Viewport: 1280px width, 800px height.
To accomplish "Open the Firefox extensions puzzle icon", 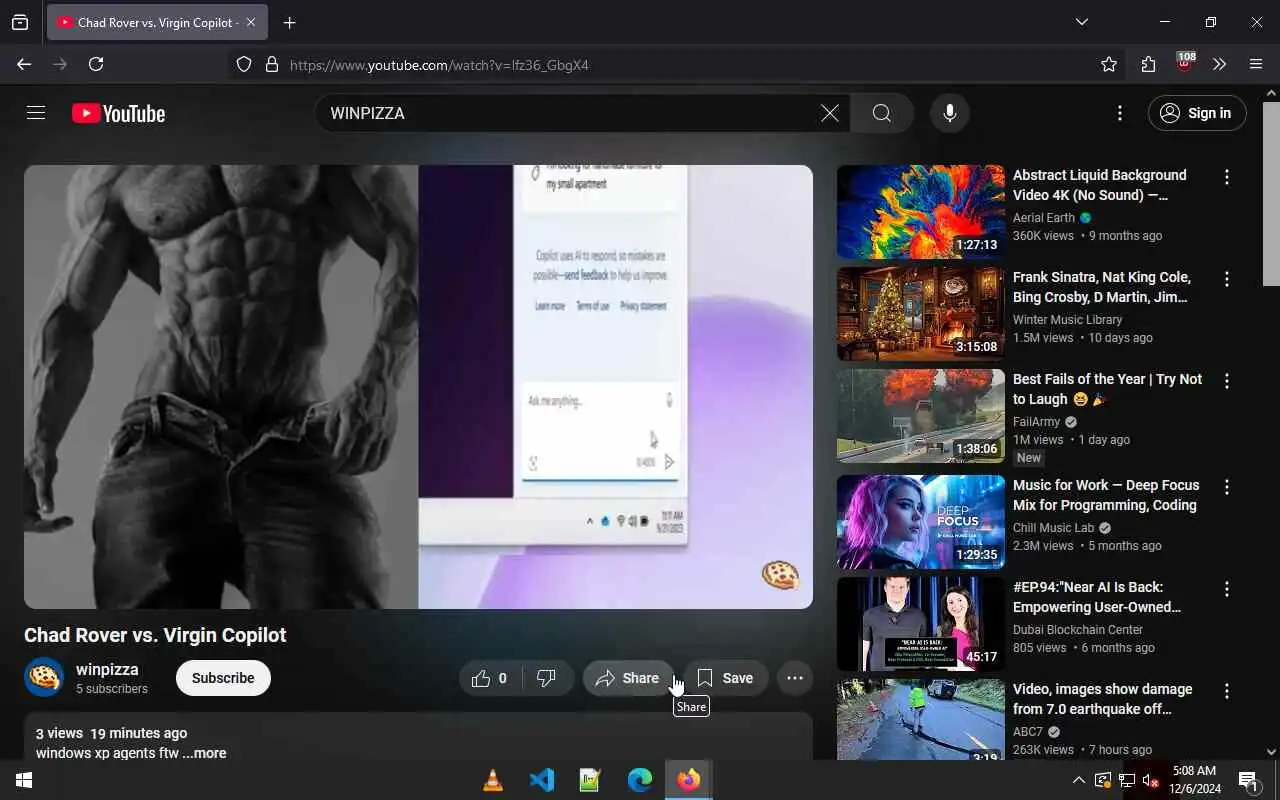I will pyautogui.click(x=1147, y=64).
